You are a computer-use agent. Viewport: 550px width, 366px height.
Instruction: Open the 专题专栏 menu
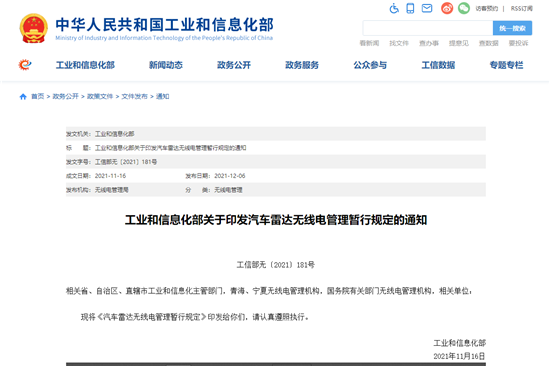[507, 65]
